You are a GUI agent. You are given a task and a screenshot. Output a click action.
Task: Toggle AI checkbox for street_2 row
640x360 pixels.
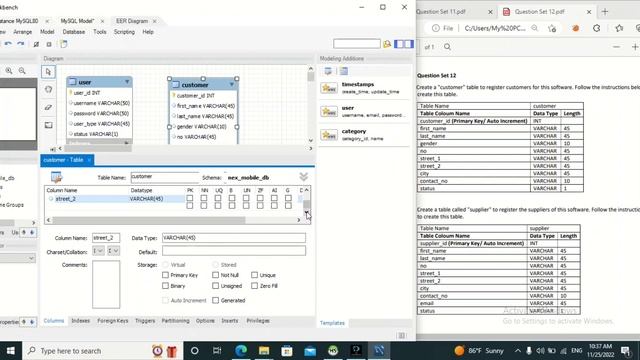point(274,198)
